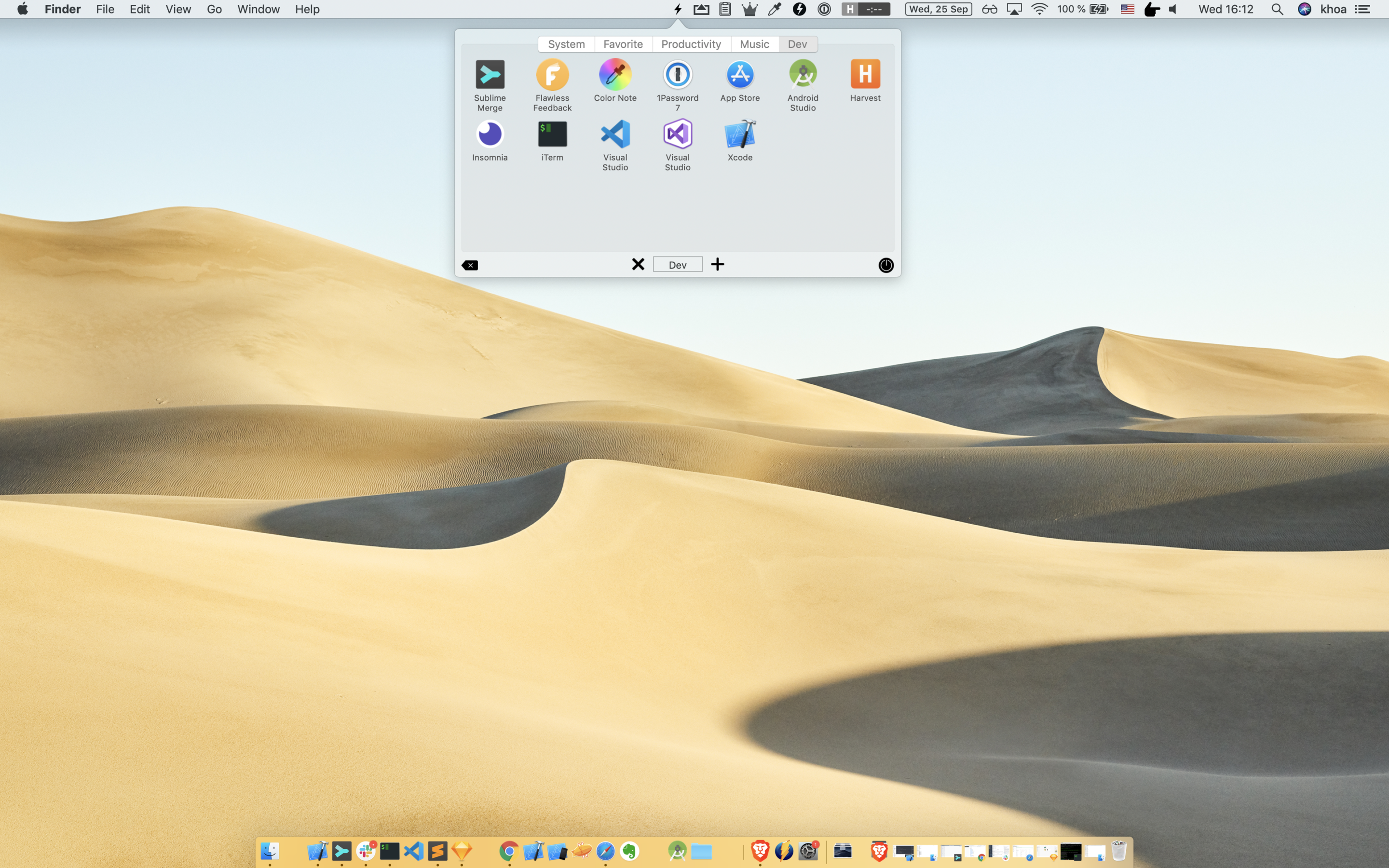Switch to the Favorite tab
Image resolution: width=1389 pixels, height=868 pixels.
pyautogui.click(x=623, y=44)
